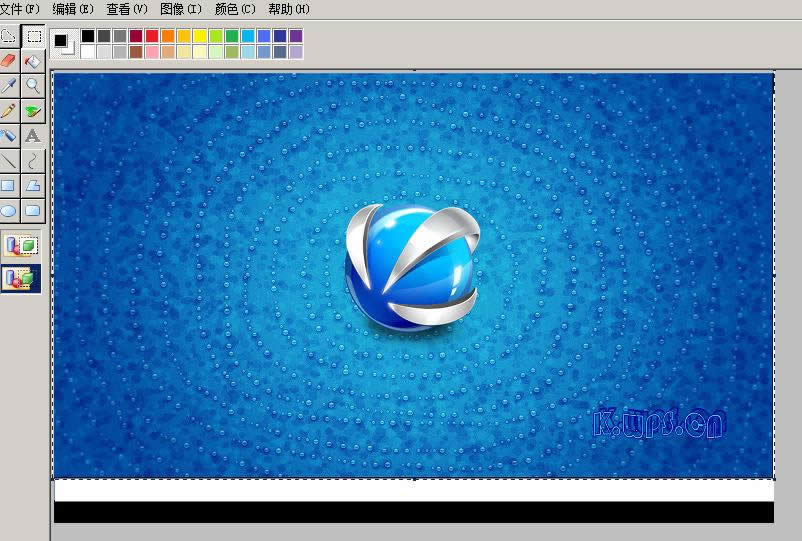The image size is (802, 541).
Task: Select the bright red swatch
Action: (x=152, y=36)
